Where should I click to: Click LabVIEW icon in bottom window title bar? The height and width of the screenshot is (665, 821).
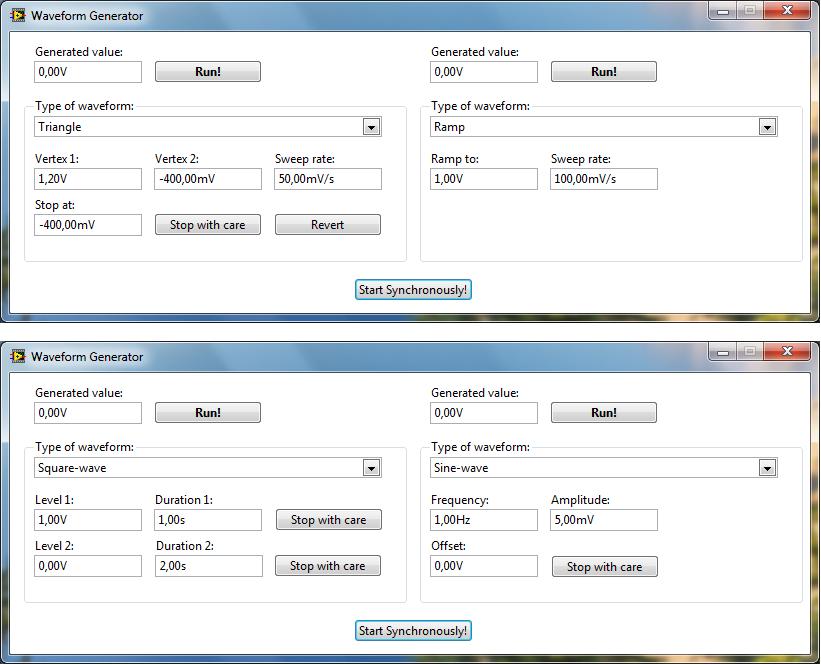pos(18,356)
